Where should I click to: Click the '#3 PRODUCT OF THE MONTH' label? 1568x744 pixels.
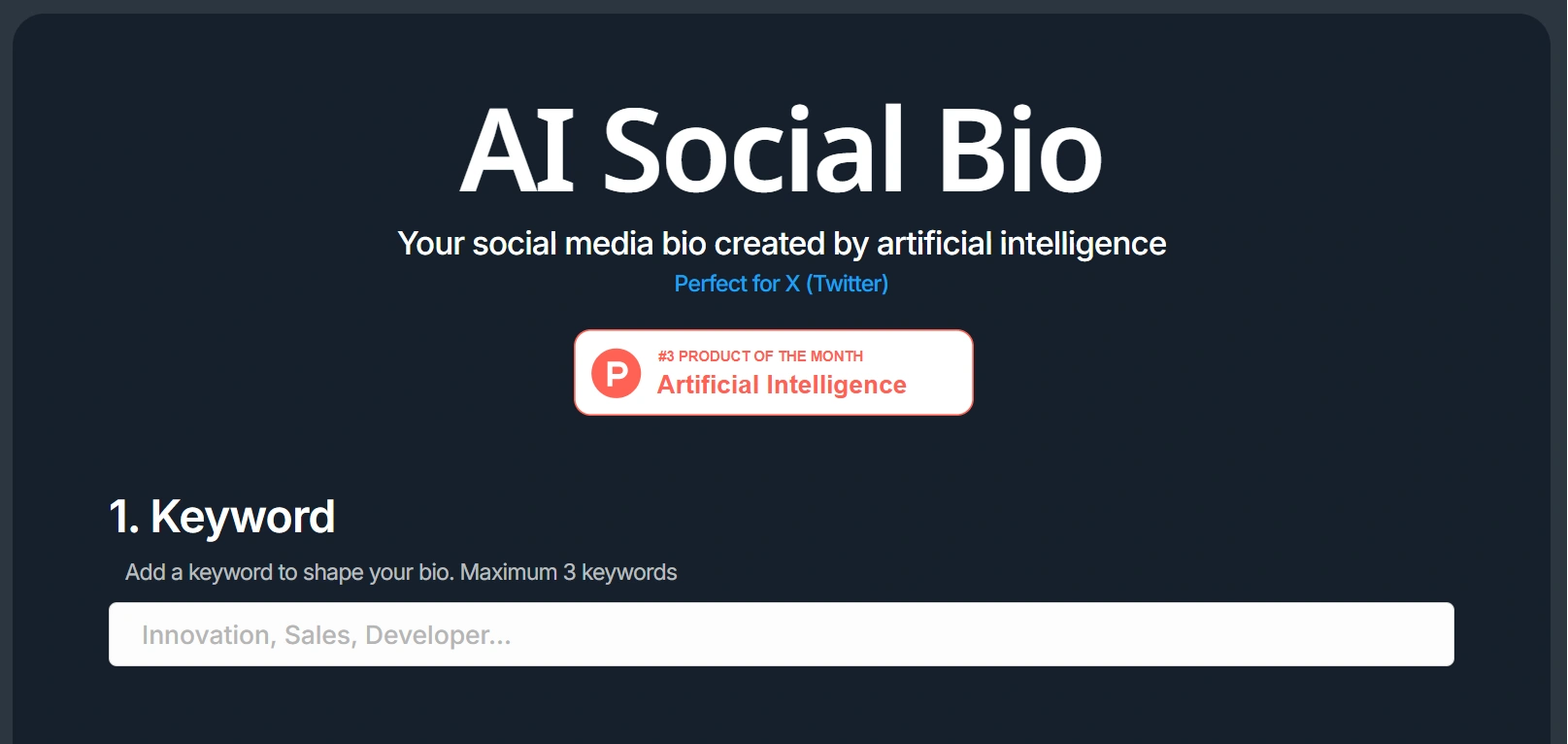[x=760, y=355]
